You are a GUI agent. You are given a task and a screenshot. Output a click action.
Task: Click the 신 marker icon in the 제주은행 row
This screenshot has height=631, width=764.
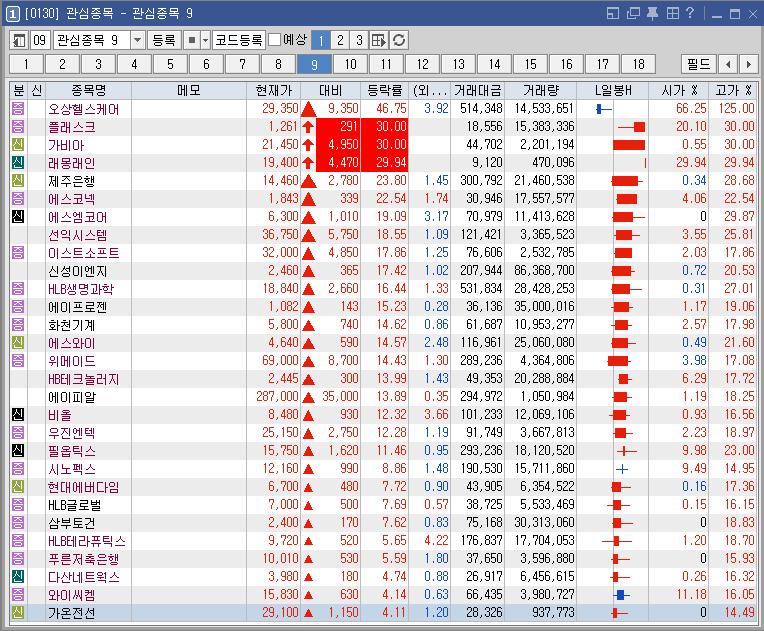pyautogui.click(x=18, y=180)
